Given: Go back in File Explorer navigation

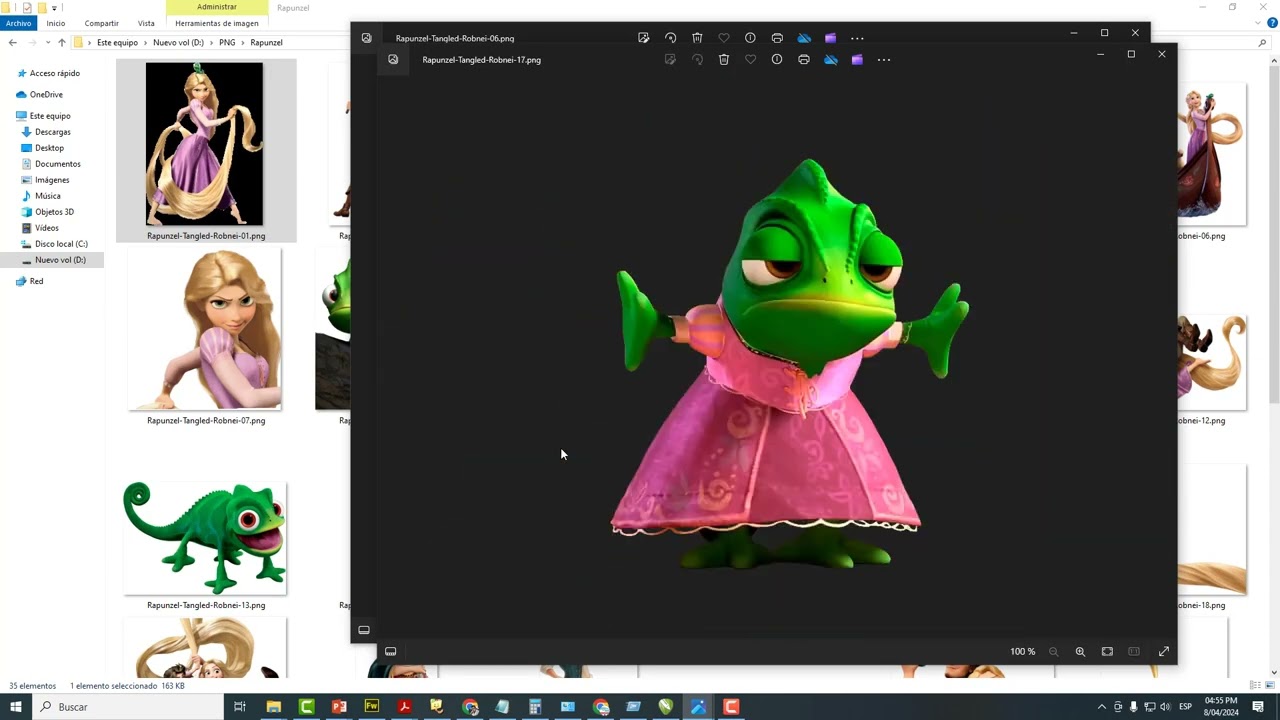Looking at the screenshot, I should (x=12, y=43).
